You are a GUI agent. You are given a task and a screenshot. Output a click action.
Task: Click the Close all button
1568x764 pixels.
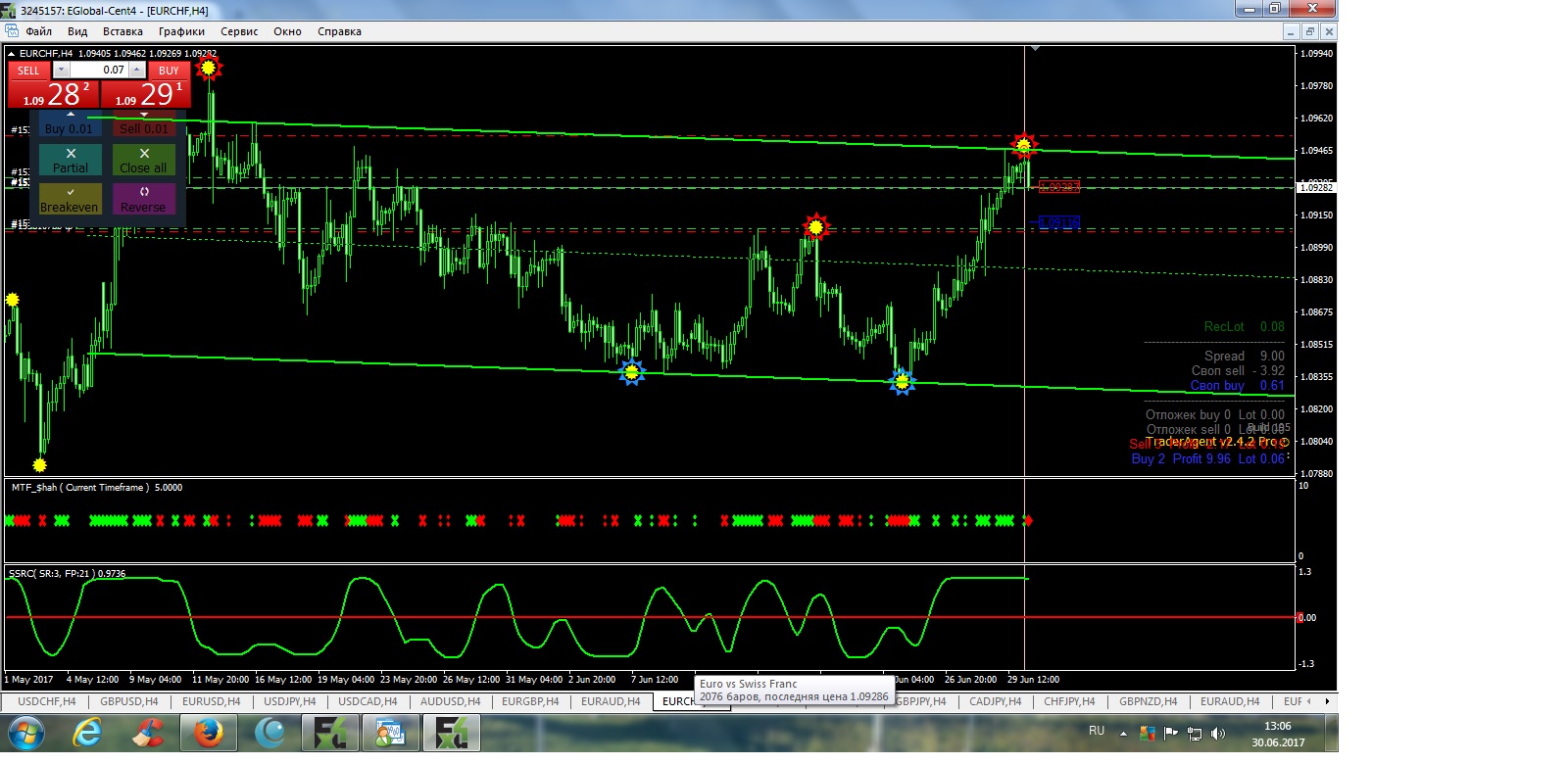144,160
